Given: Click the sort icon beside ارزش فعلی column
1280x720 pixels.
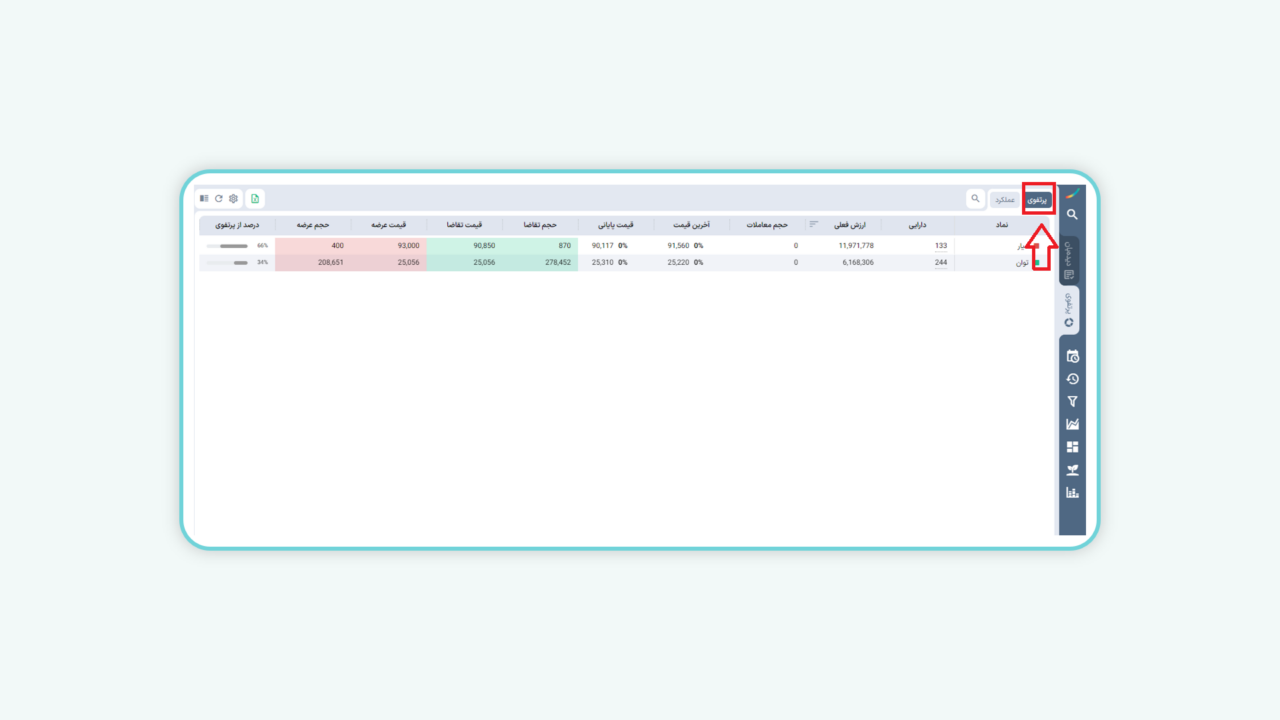Looking at the screenshot, I should click(x=814, y=224).
